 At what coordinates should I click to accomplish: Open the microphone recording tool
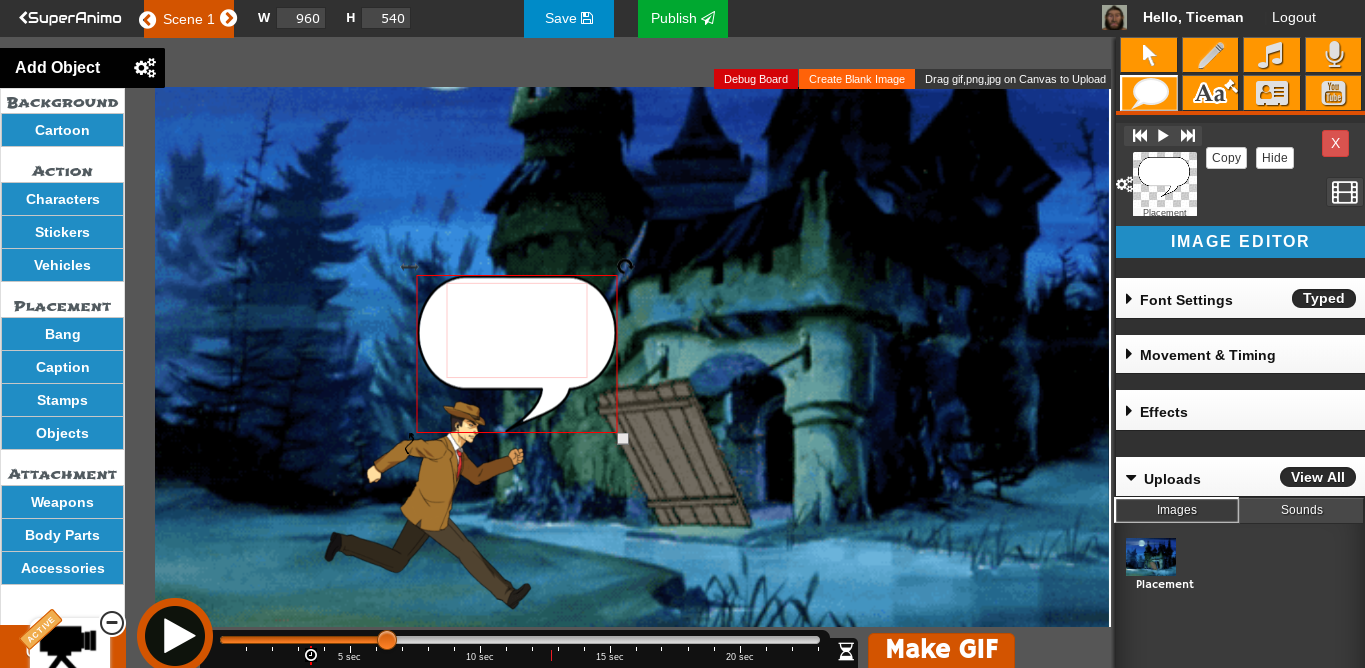1333,55
